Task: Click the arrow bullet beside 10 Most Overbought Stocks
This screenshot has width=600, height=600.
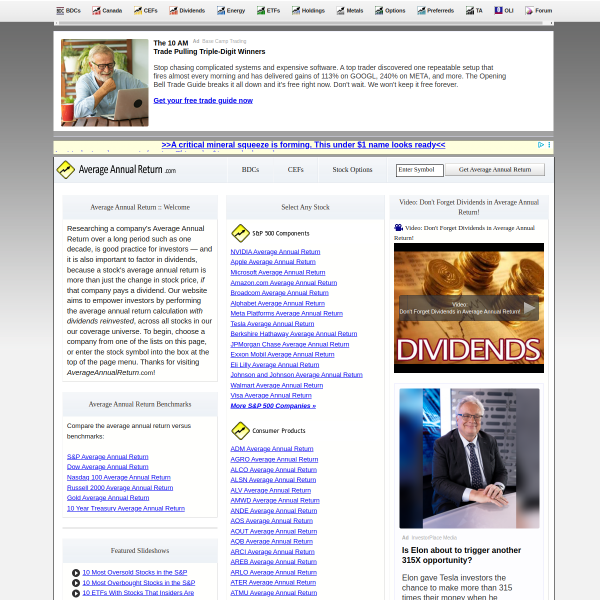Action: pyautogui.click(x=76, y=583)
